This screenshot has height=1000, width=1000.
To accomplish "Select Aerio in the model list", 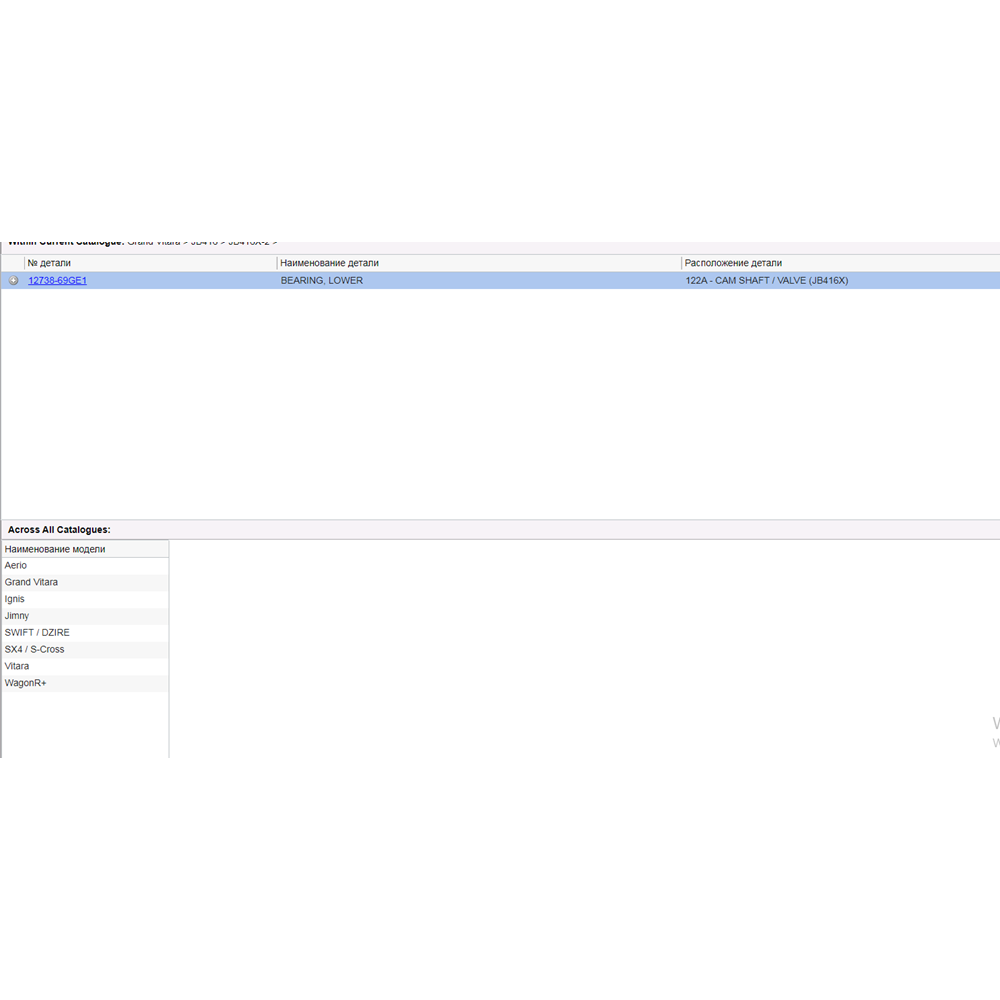I will click(16, 566).
